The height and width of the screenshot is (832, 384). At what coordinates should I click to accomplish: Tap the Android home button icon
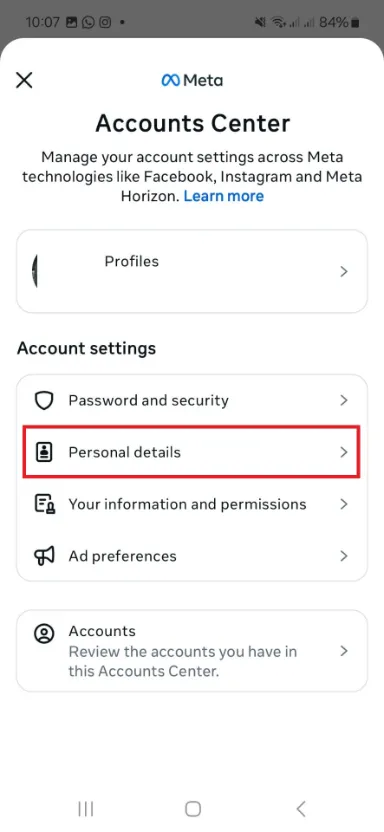click(193, 809)
